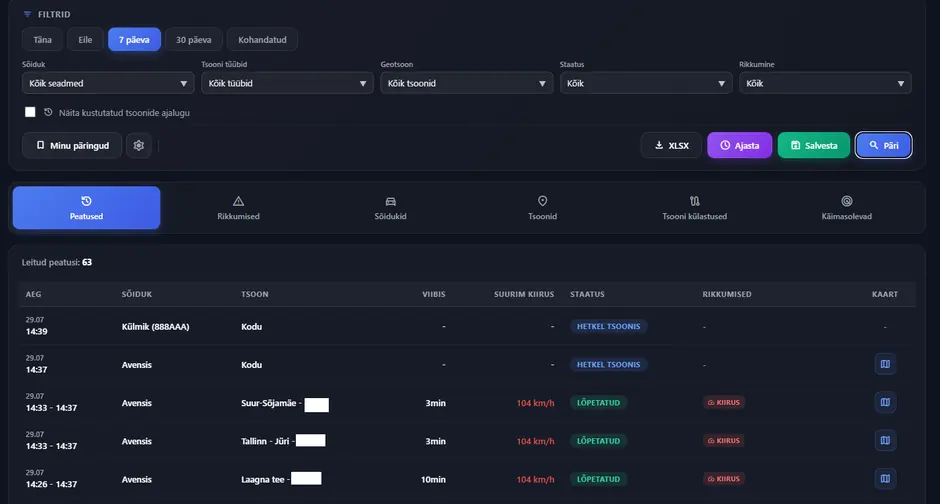Click KIIRUS violation badge in Suur-Sõjamäe row

click(724, 403)
